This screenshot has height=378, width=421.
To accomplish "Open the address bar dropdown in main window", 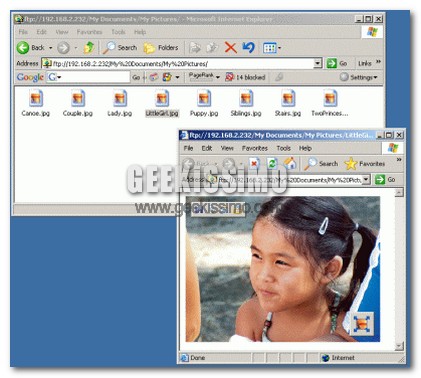I will point(318,63).
